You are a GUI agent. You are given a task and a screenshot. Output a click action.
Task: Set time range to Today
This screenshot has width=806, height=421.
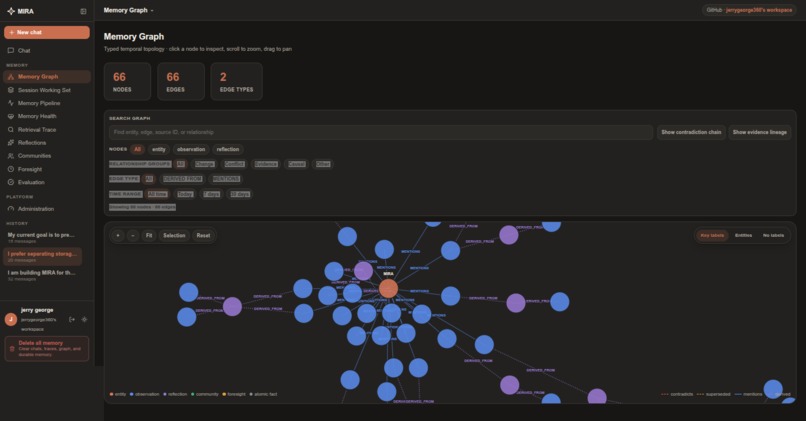[185, 194]
